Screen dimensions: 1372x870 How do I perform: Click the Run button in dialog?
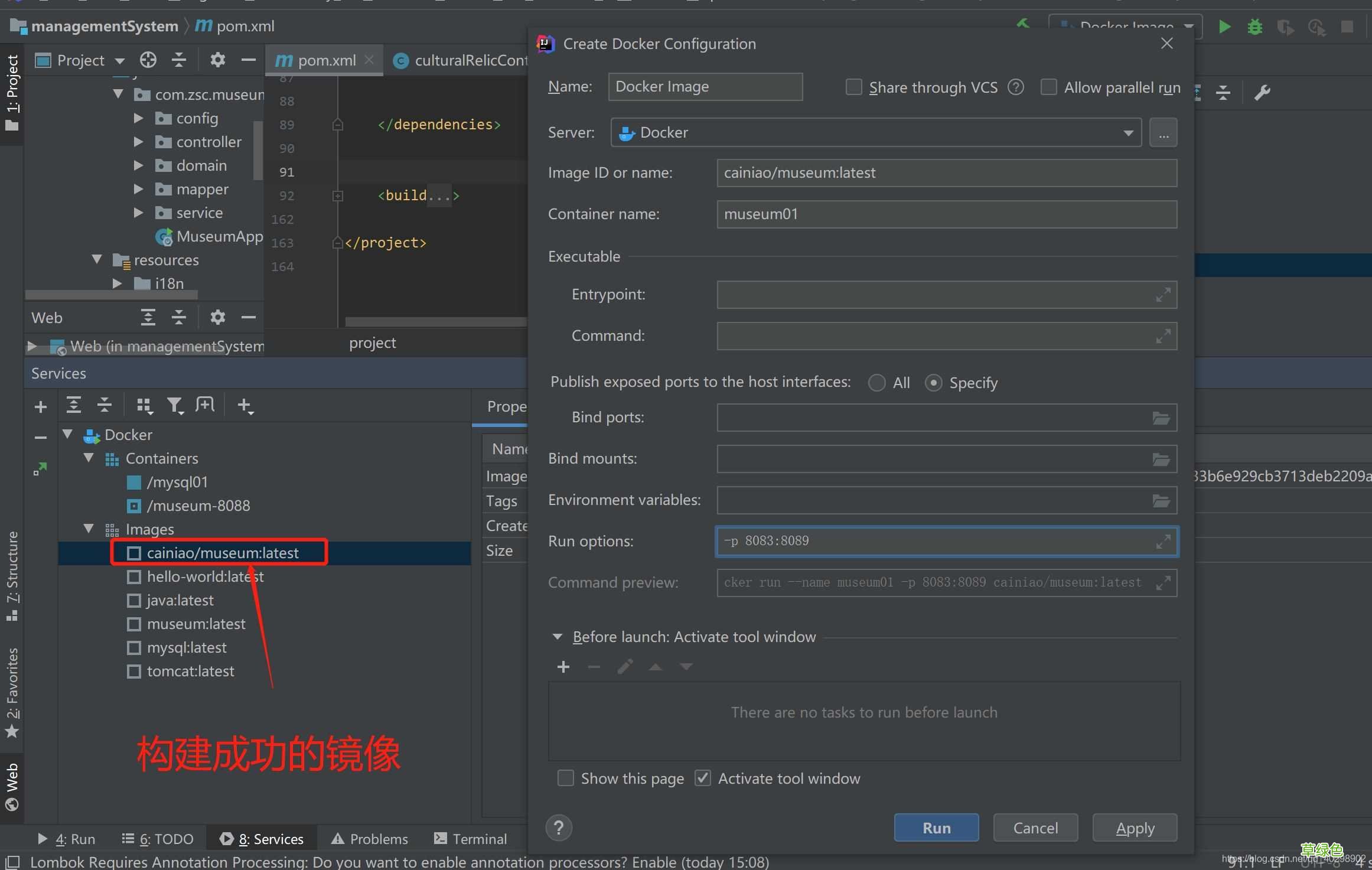(936, 827)
